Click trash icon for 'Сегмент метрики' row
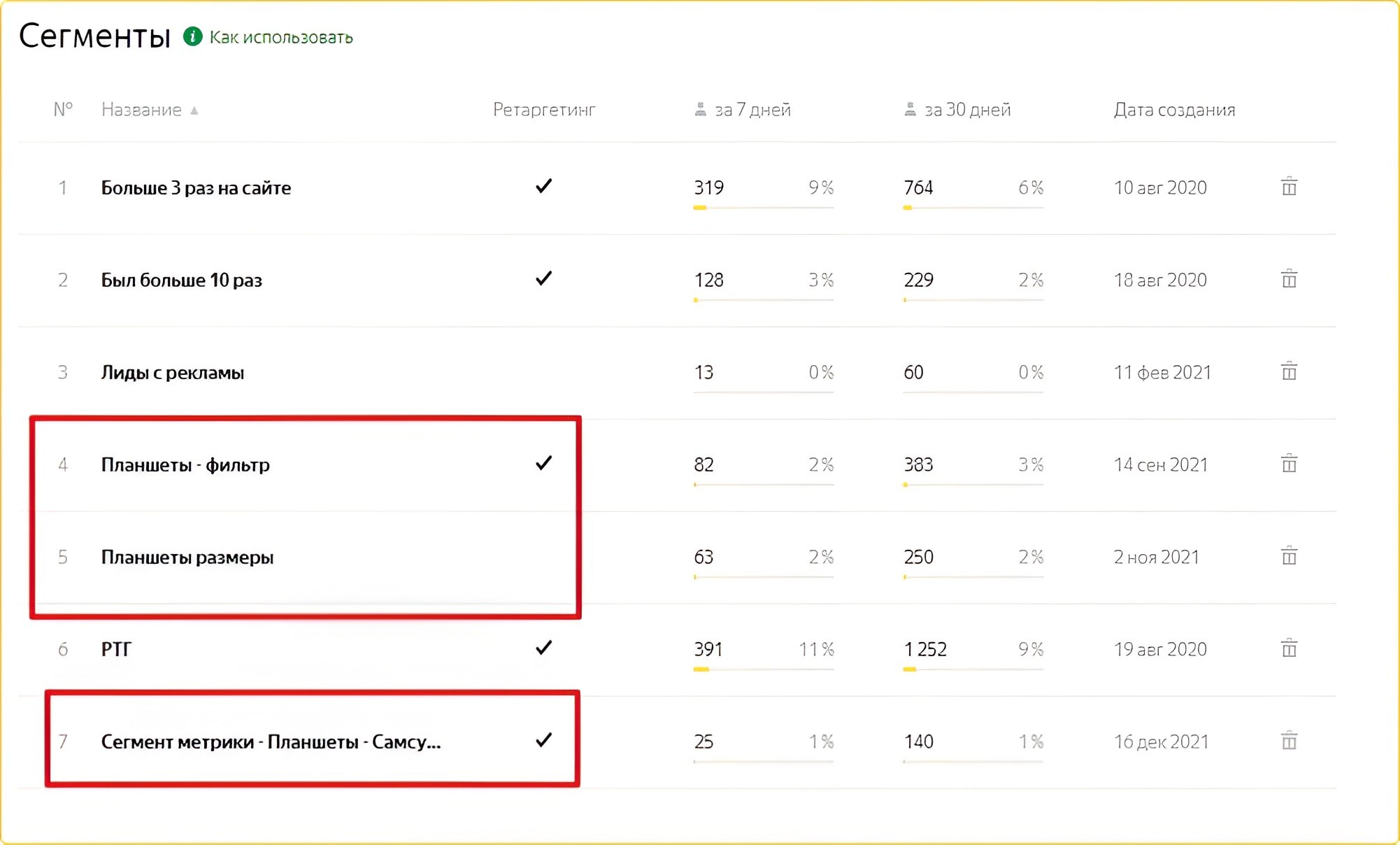 point(1289,741)
